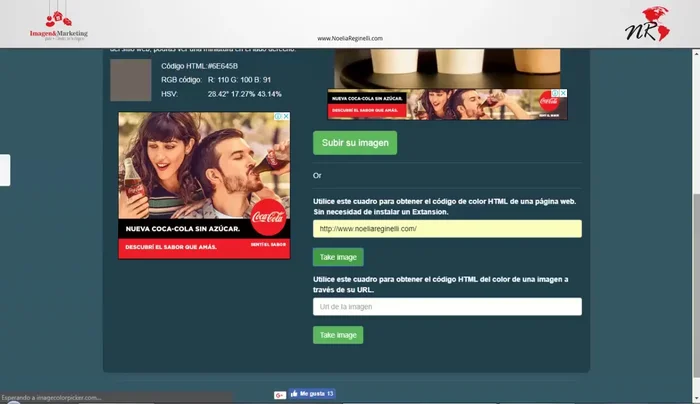Click the Facebook Me gusta button

click(x=312, y=394)
